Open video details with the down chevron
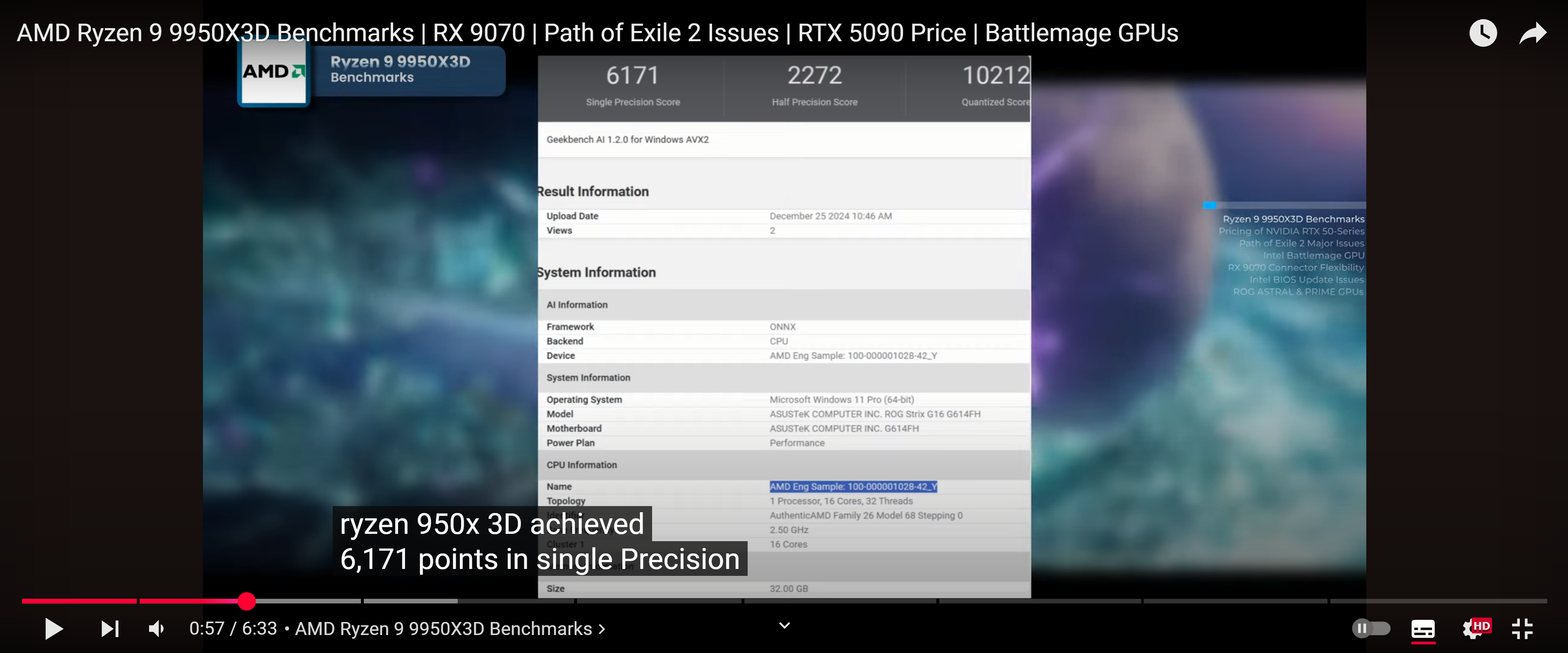 click(x=784, y=625)
